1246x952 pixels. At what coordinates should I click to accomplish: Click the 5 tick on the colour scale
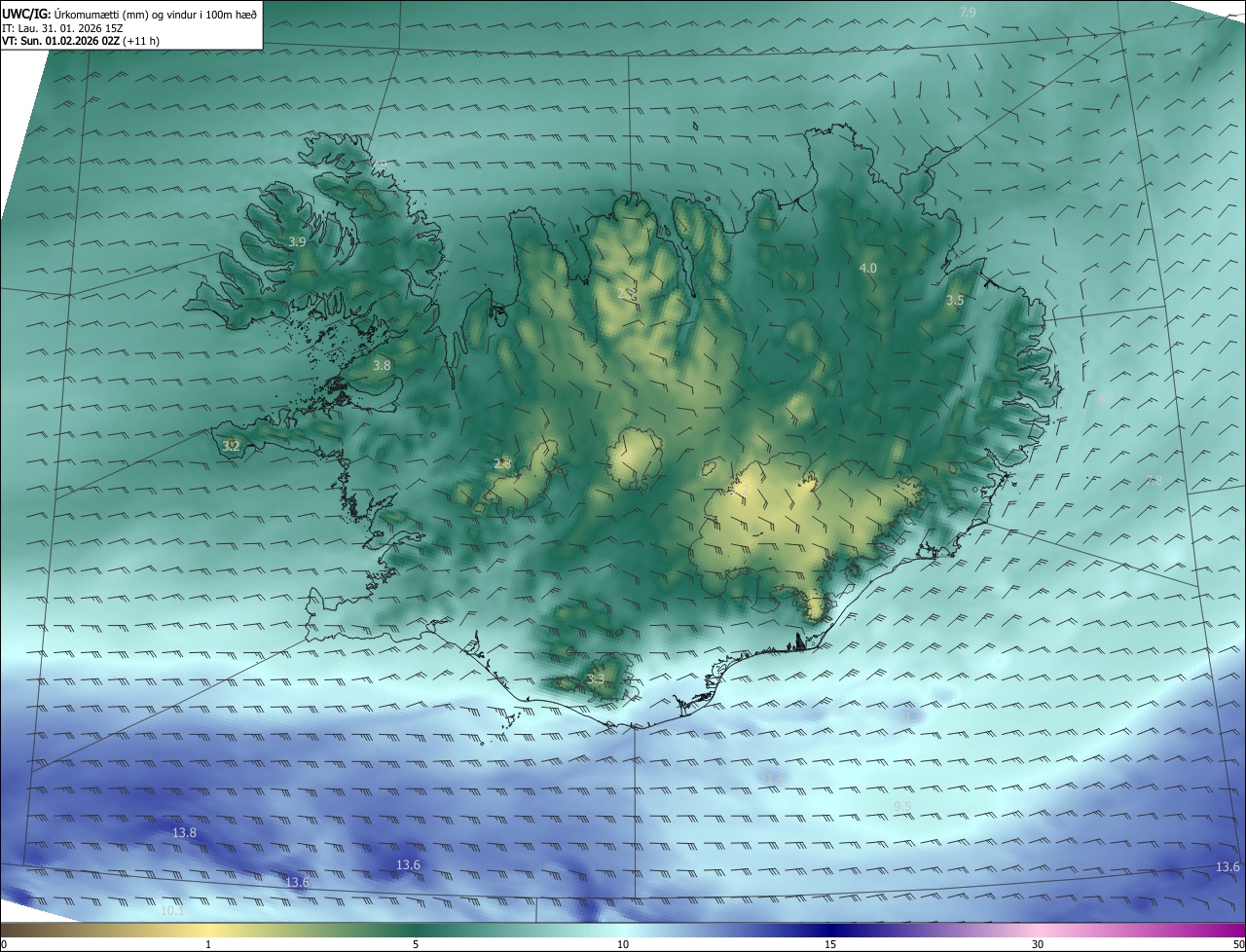[416, 944]
